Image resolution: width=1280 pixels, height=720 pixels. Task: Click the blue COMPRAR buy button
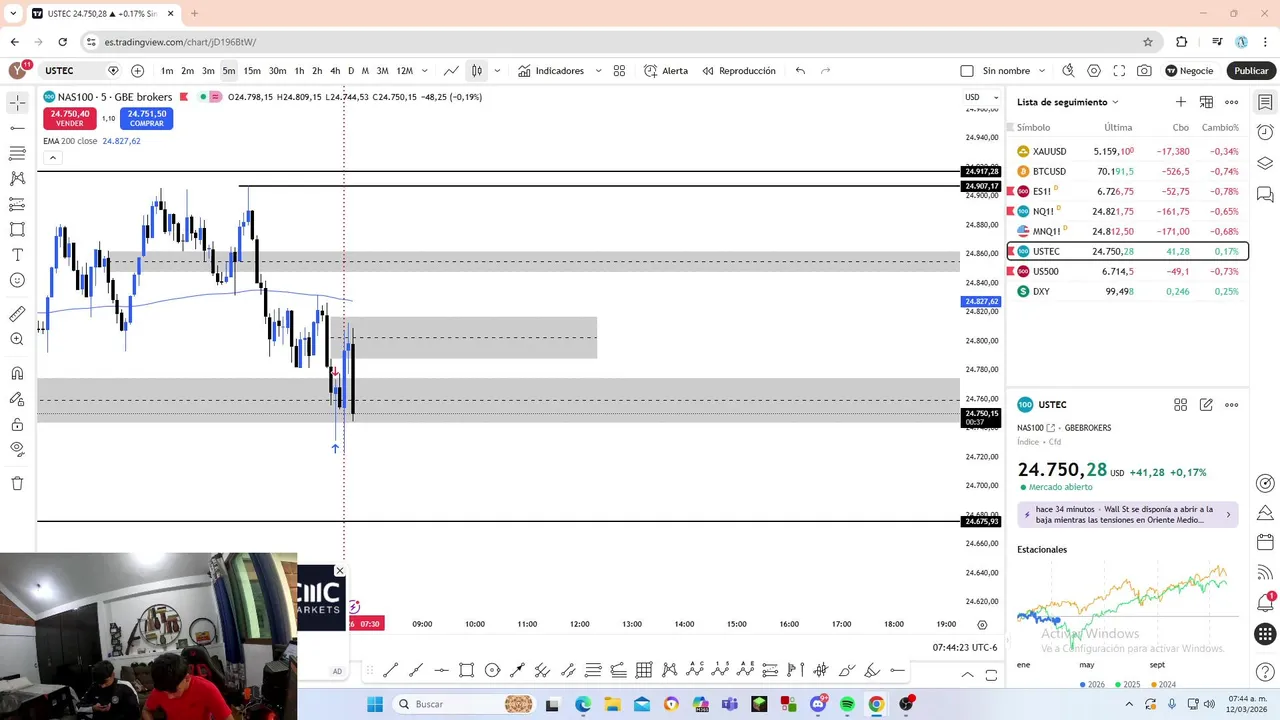tap(146, 118)
